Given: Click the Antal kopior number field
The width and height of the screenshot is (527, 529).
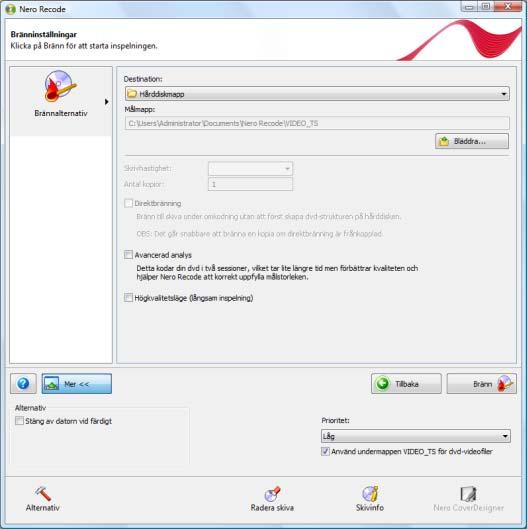Looking at the screenshot, I should [250, 184].
